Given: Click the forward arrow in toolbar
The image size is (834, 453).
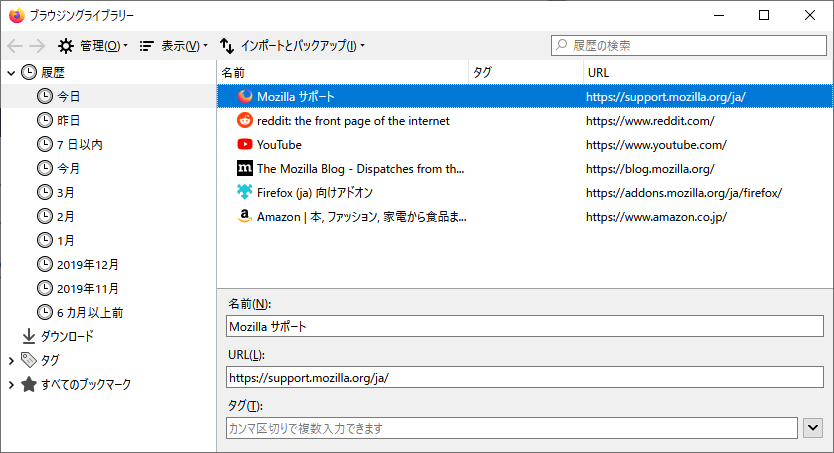Looking at the screenshot, I should tap(37, 46).
